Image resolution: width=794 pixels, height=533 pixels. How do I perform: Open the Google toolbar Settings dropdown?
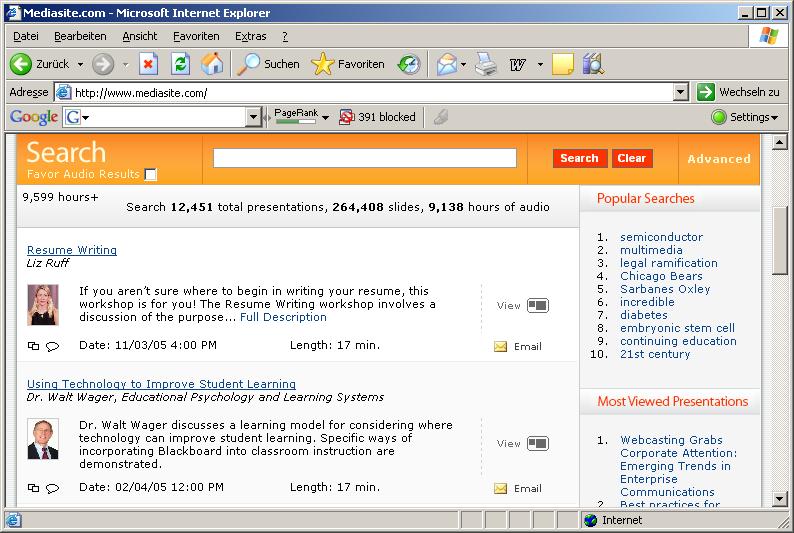(x=745, y=117)
